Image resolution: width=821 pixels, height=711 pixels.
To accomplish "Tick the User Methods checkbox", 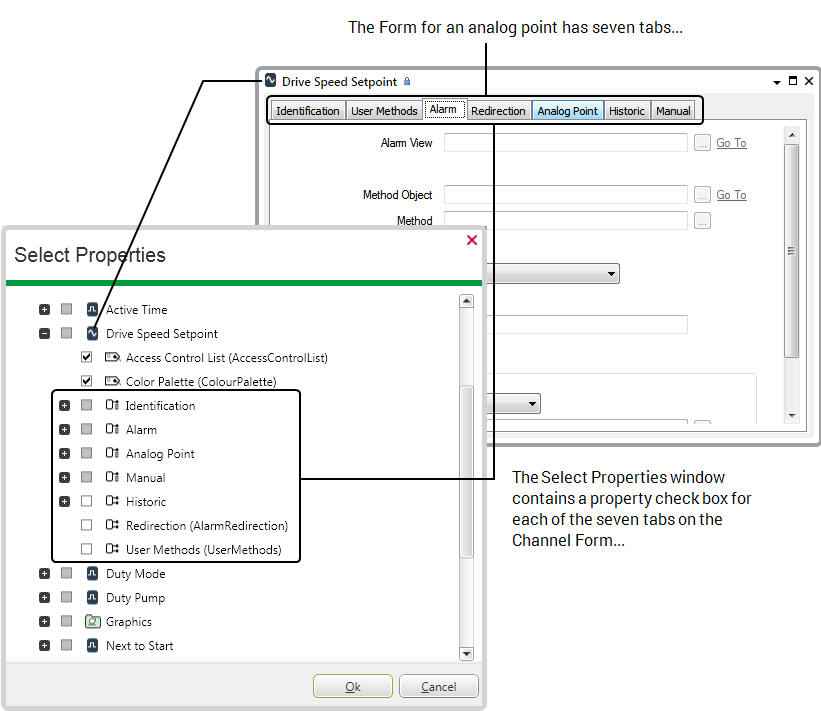I will [x=87, y=549].
